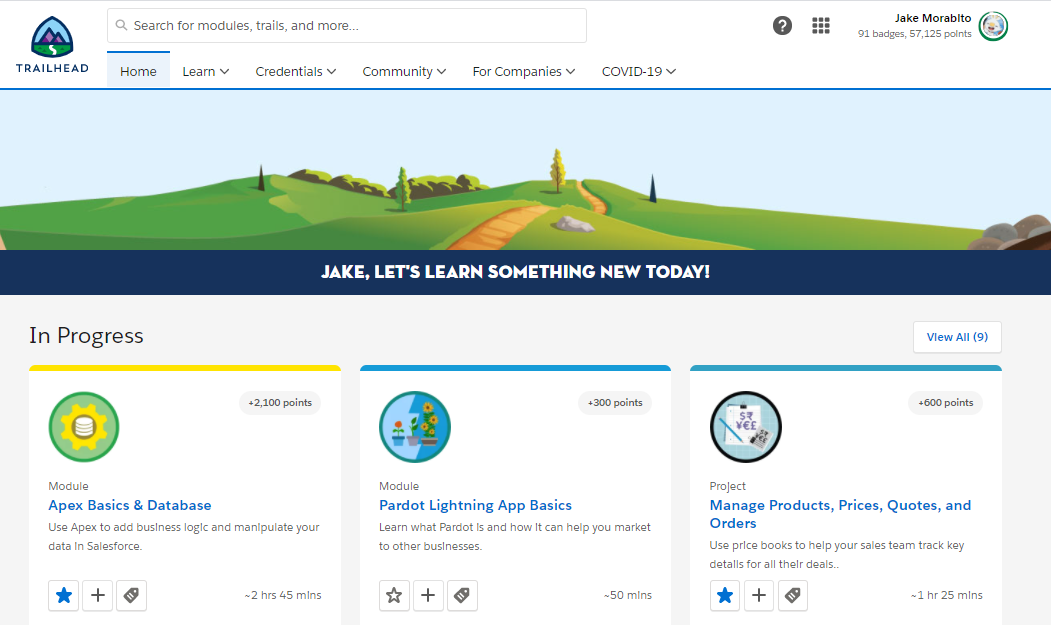
Task: Unfavorite the Manage Products project star
Action: pyautogui.click(x=725, y=595)
